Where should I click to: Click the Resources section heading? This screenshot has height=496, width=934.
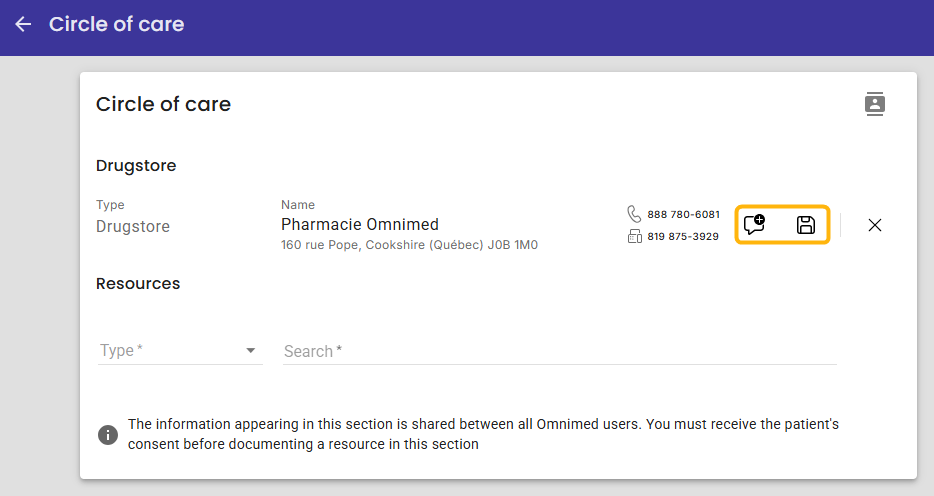point(138,283)
